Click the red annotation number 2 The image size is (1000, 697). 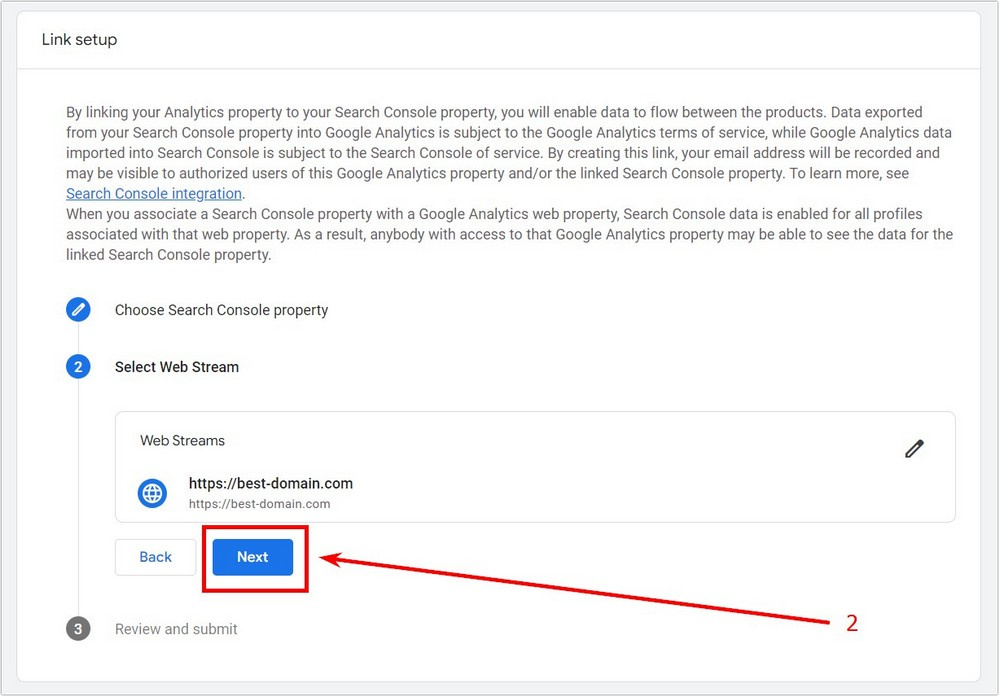pyautogui.click(x=852, y=623)
